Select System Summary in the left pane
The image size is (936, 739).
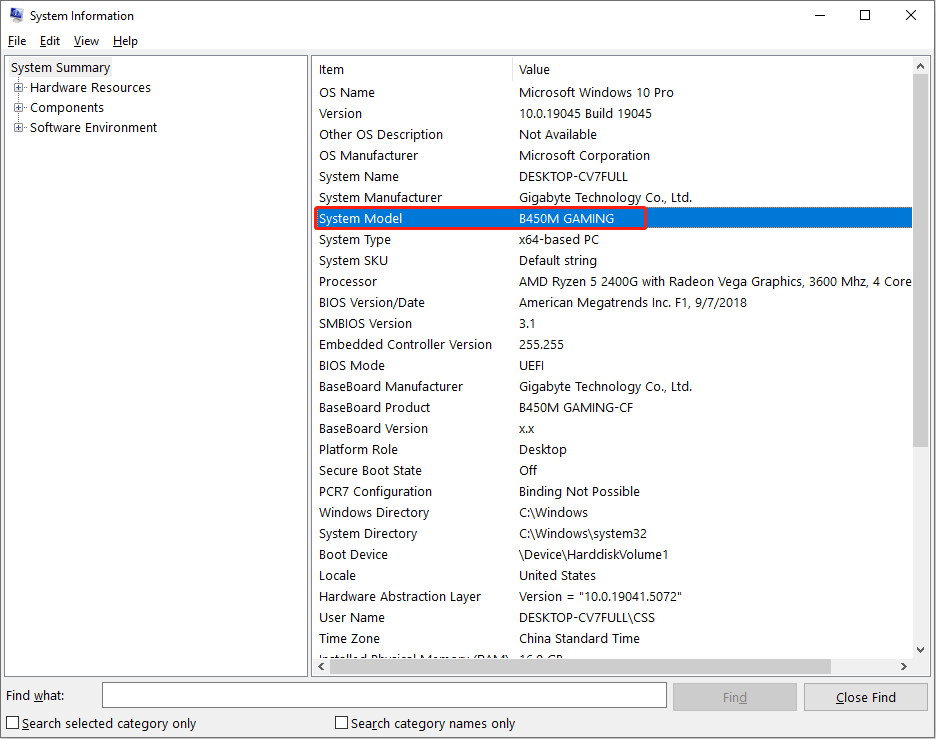[x=59, y=67]
